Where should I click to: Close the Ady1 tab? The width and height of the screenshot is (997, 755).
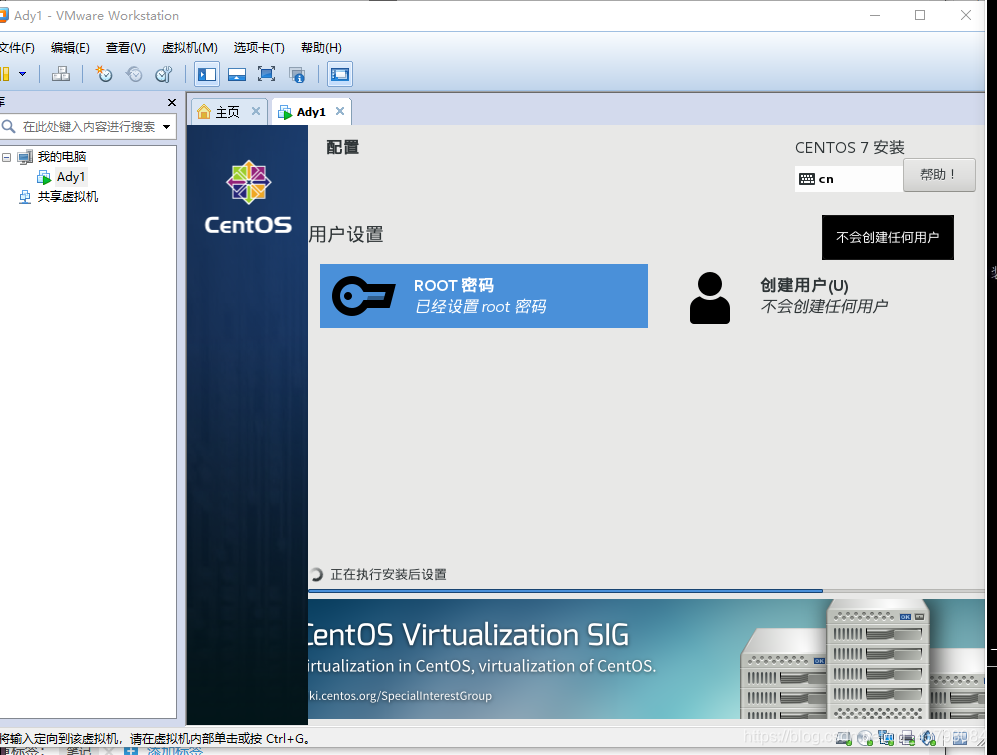pos(340,111)
